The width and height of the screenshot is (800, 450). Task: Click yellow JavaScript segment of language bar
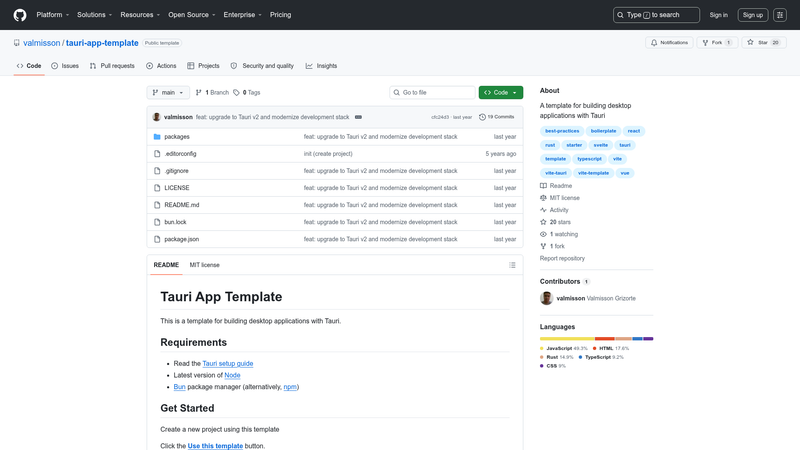[x=567, y=339]
